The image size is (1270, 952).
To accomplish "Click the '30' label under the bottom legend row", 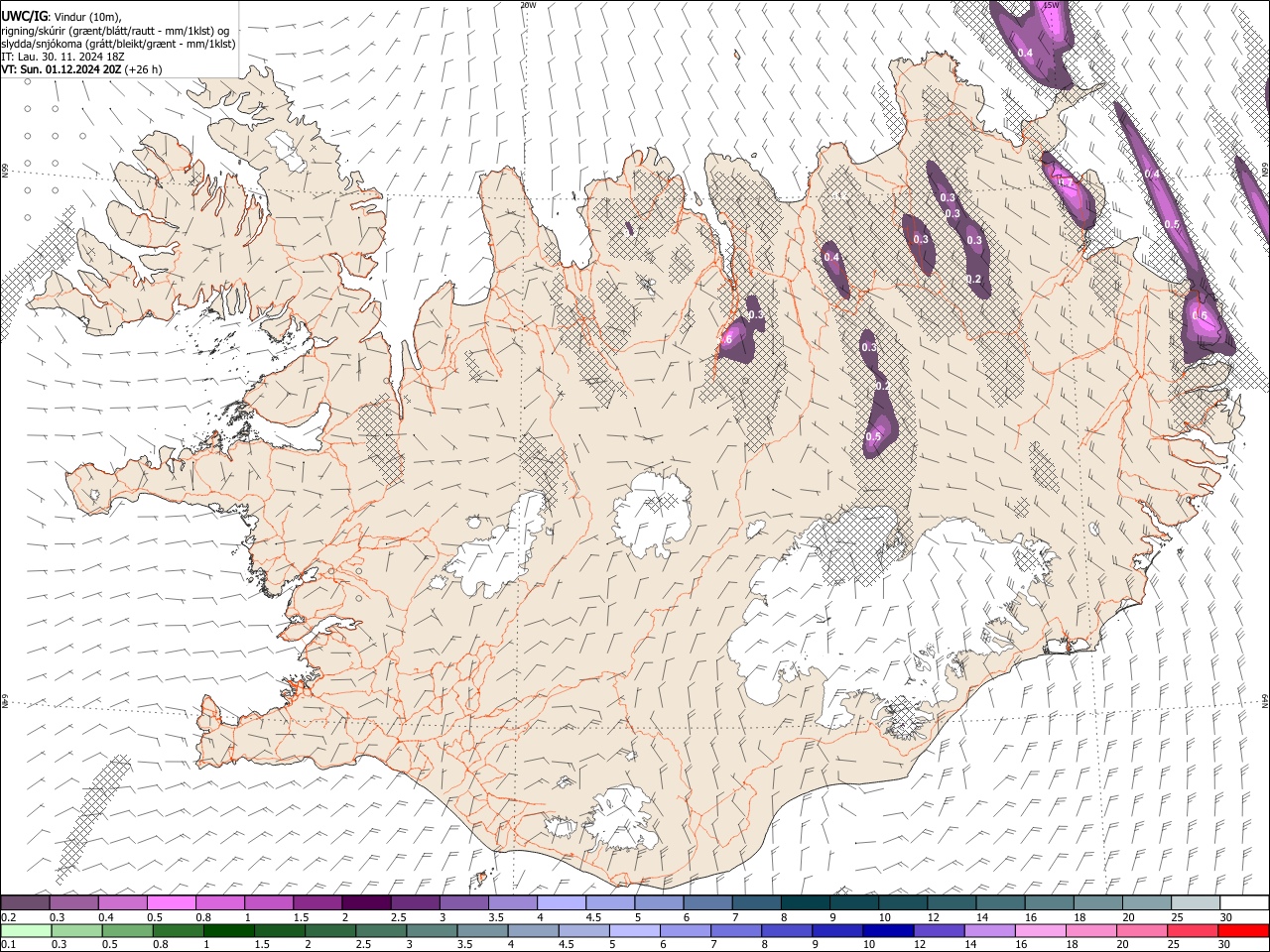I will point(1223,945).
